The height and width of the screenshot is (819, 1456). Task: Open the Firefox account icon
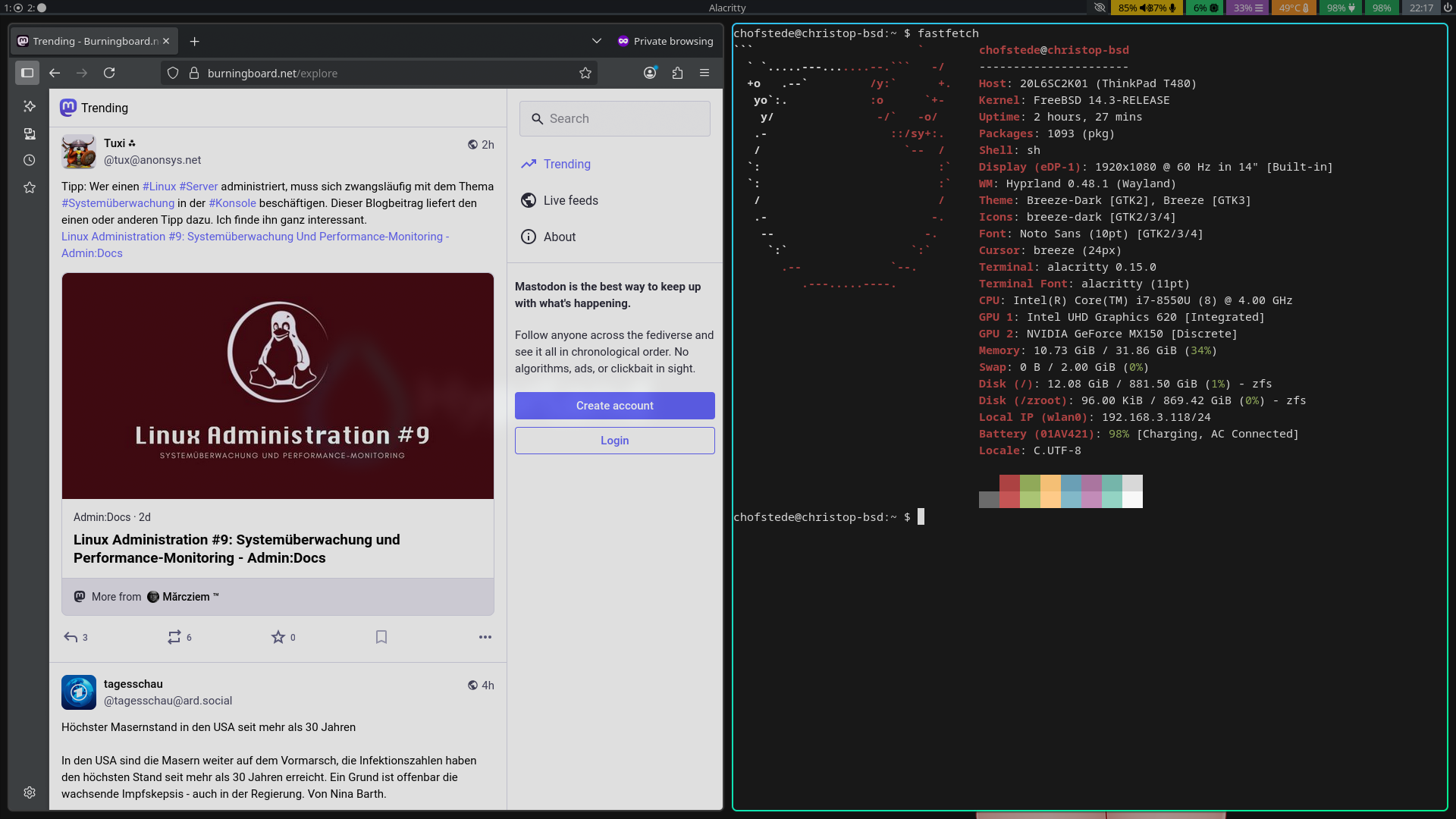(650, 73)
